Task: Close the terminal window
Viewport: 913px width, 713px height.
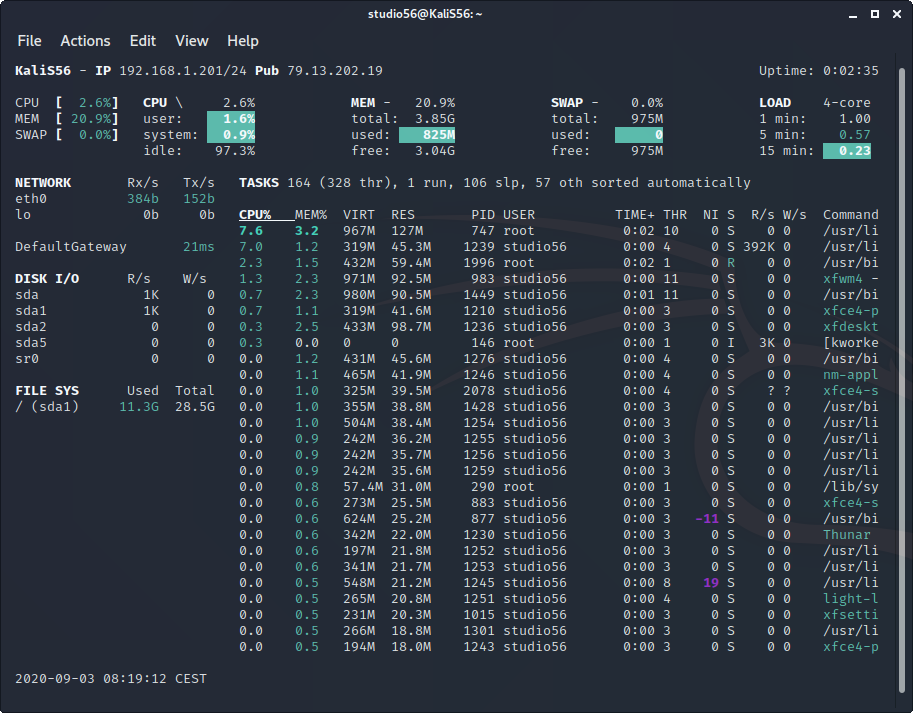Action: [x=895, y=14]
